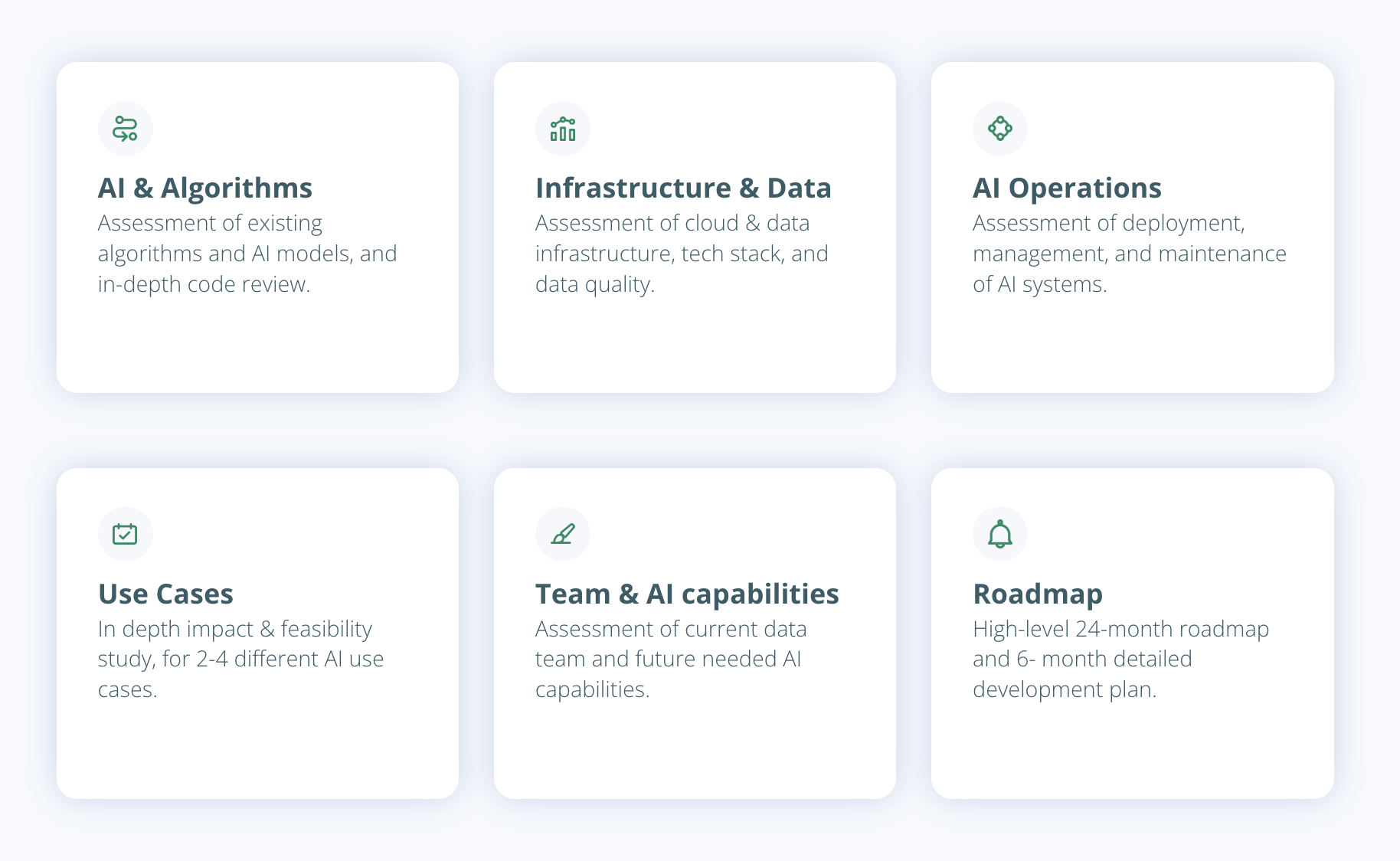
Task: Click the AI & Algorithms route icon
Action: click(125, 129)
